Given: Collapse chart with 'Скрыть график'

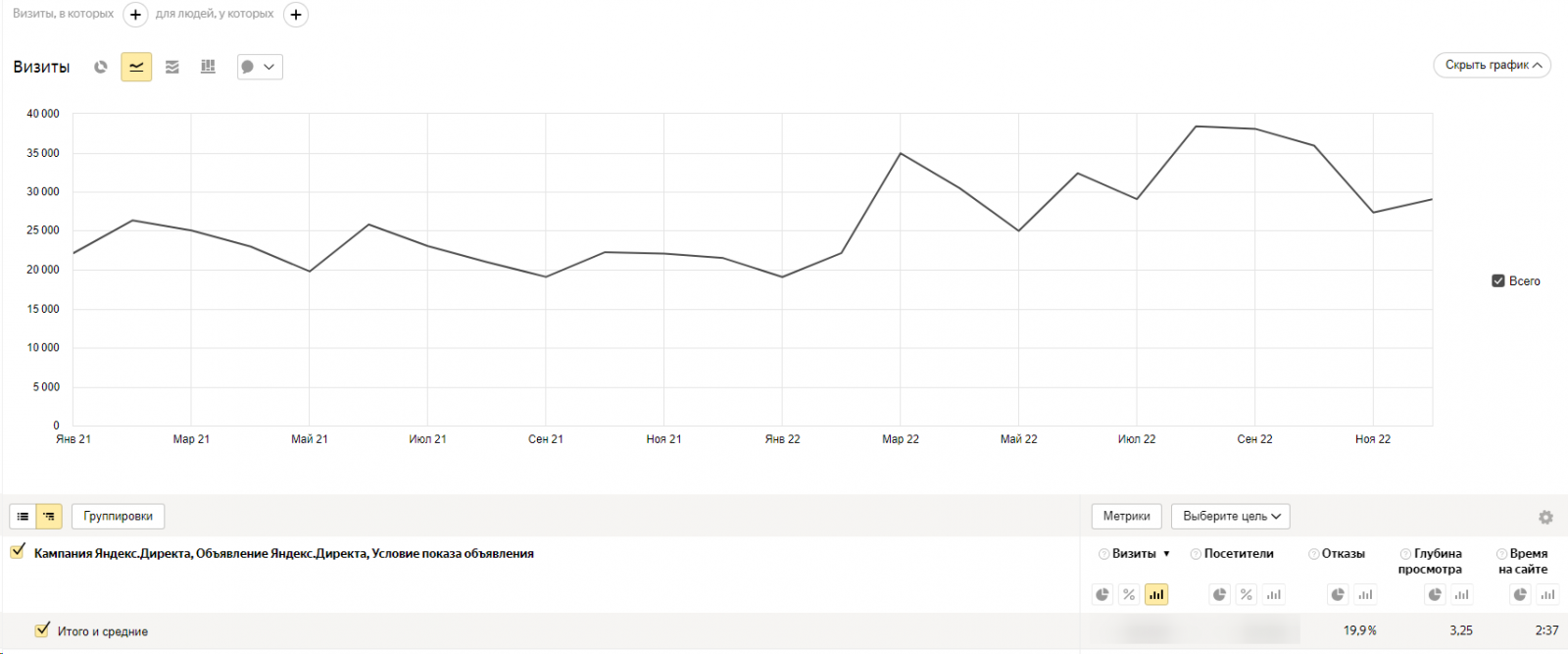Looking at the screenshot, I should 1492,65.
